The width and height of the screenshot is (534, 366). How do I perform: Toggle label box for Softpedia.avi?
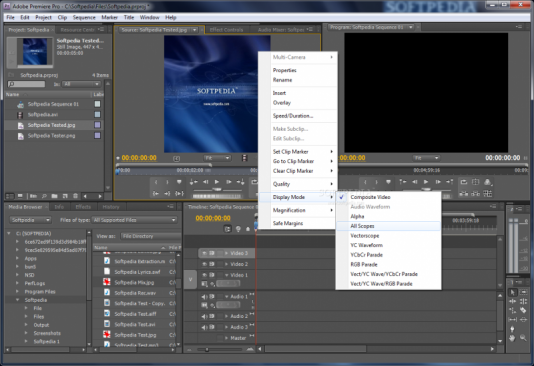97,114
